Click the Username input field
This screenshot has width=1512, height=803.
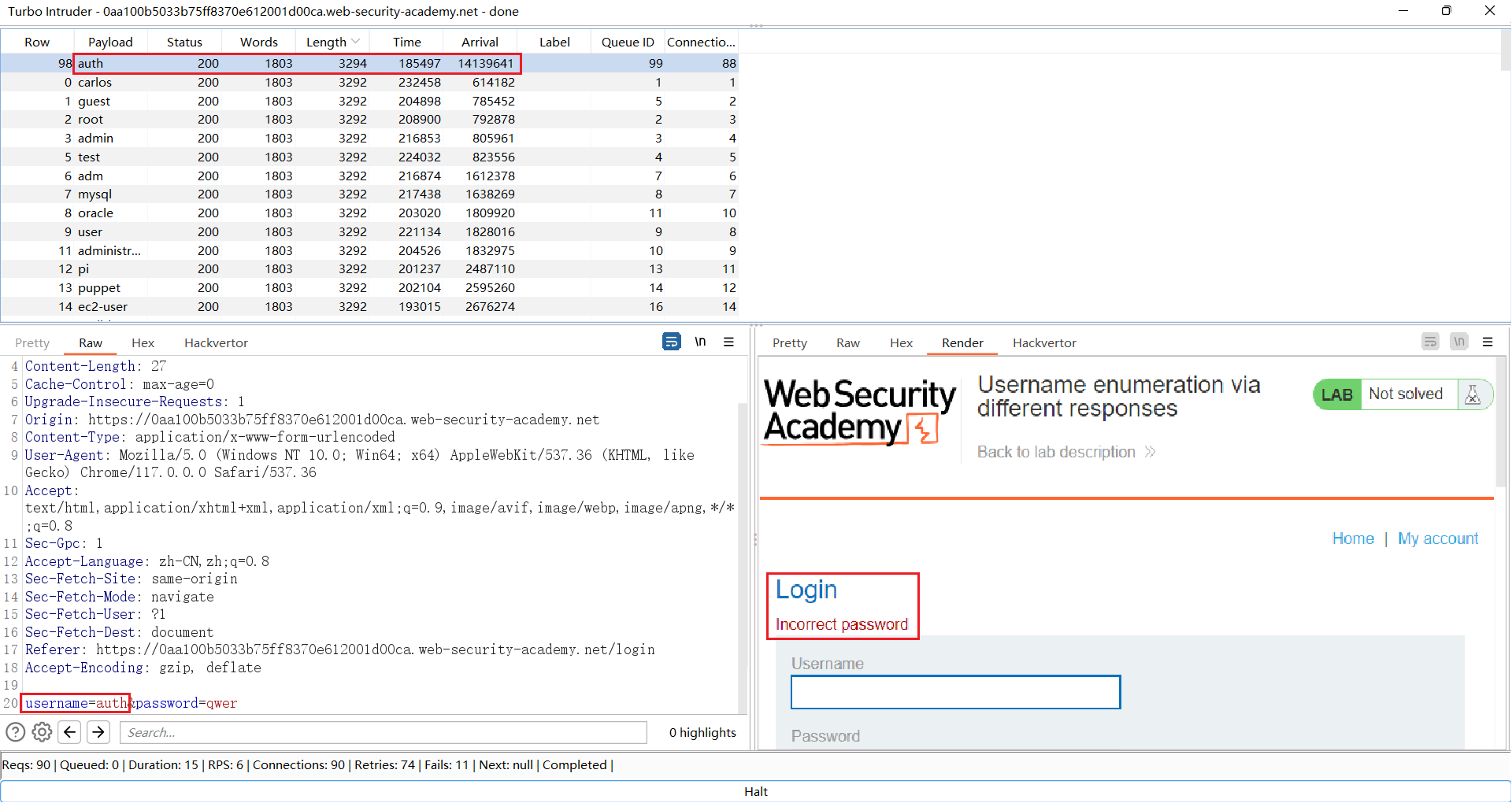pyautogui.click(x=955, y=692)
